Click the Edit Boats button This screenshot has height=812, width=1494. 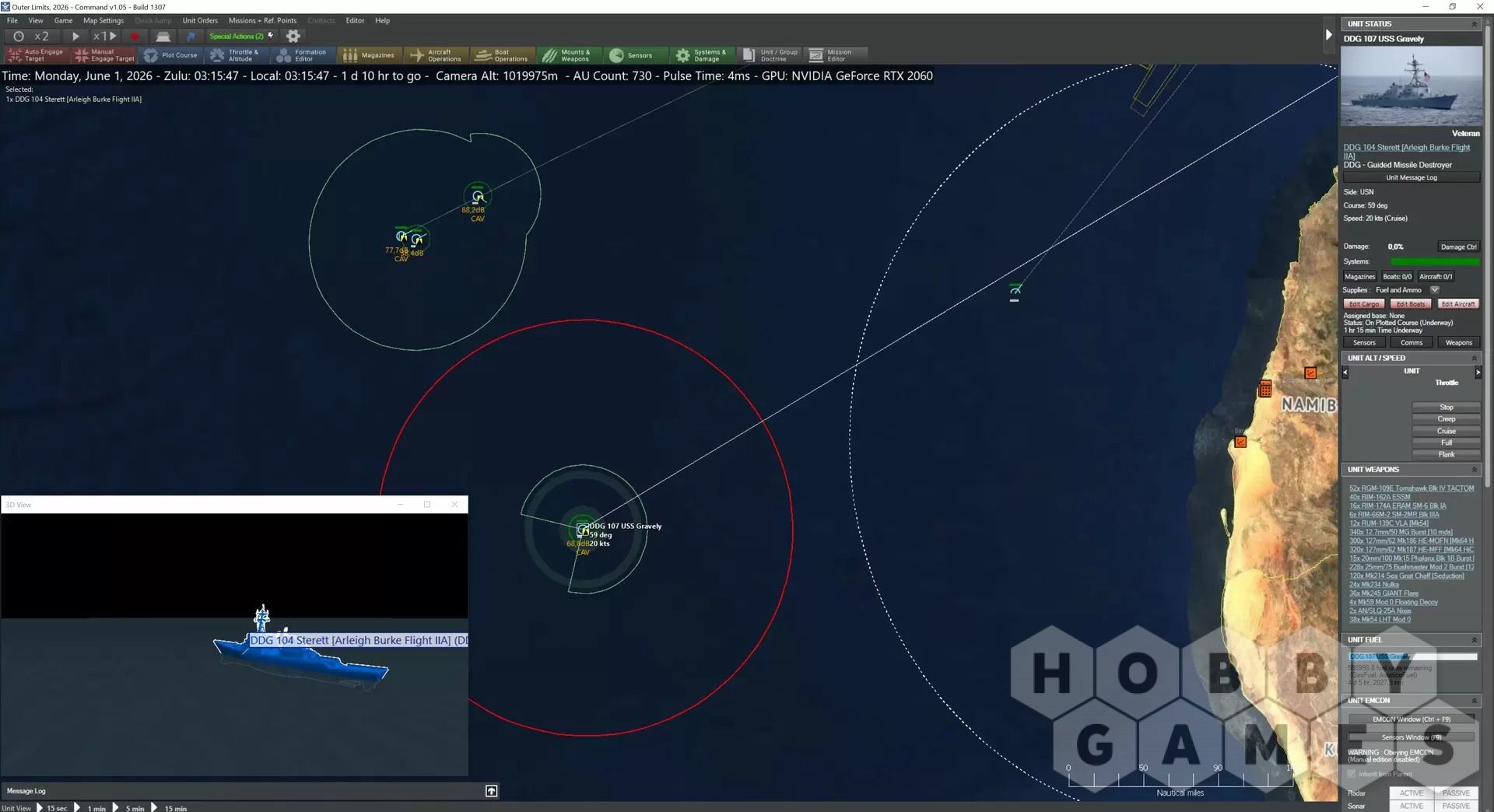(1410, 304)
